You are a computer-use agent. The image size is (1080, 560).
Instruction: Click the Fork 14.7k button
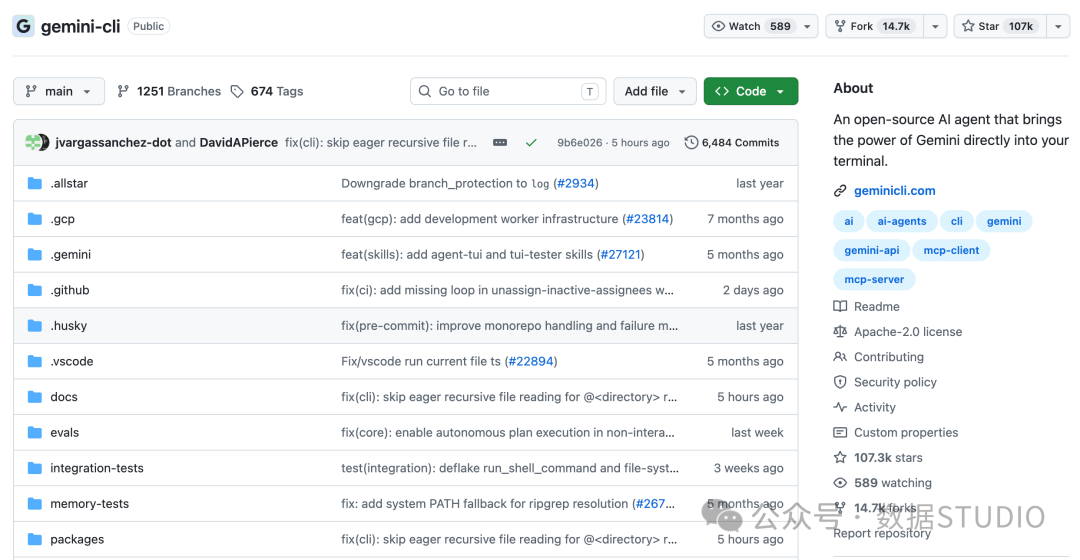(x=874, y=26)
